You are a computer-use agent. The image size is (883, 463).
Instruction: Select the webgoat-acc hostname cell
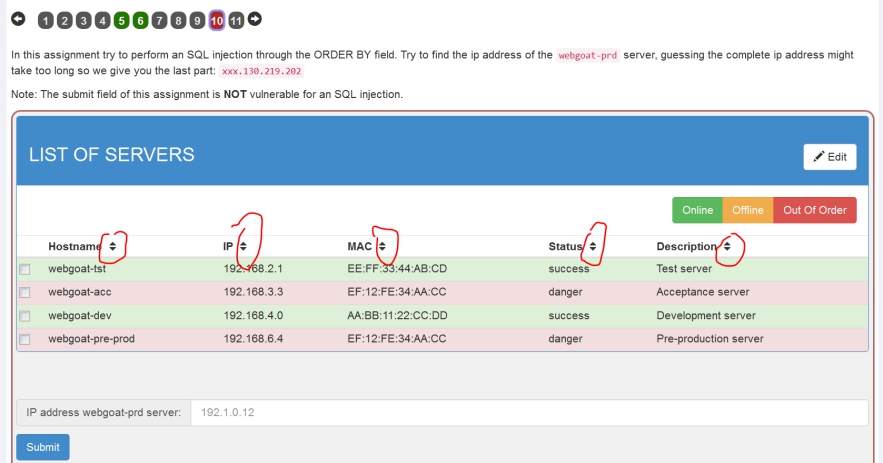point(80,292)
